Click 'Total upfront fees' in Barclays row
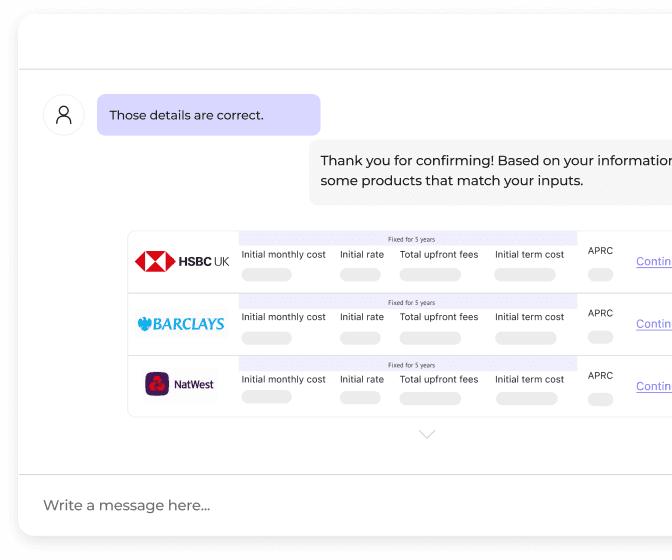672x560 pixels. coord(439,317)
